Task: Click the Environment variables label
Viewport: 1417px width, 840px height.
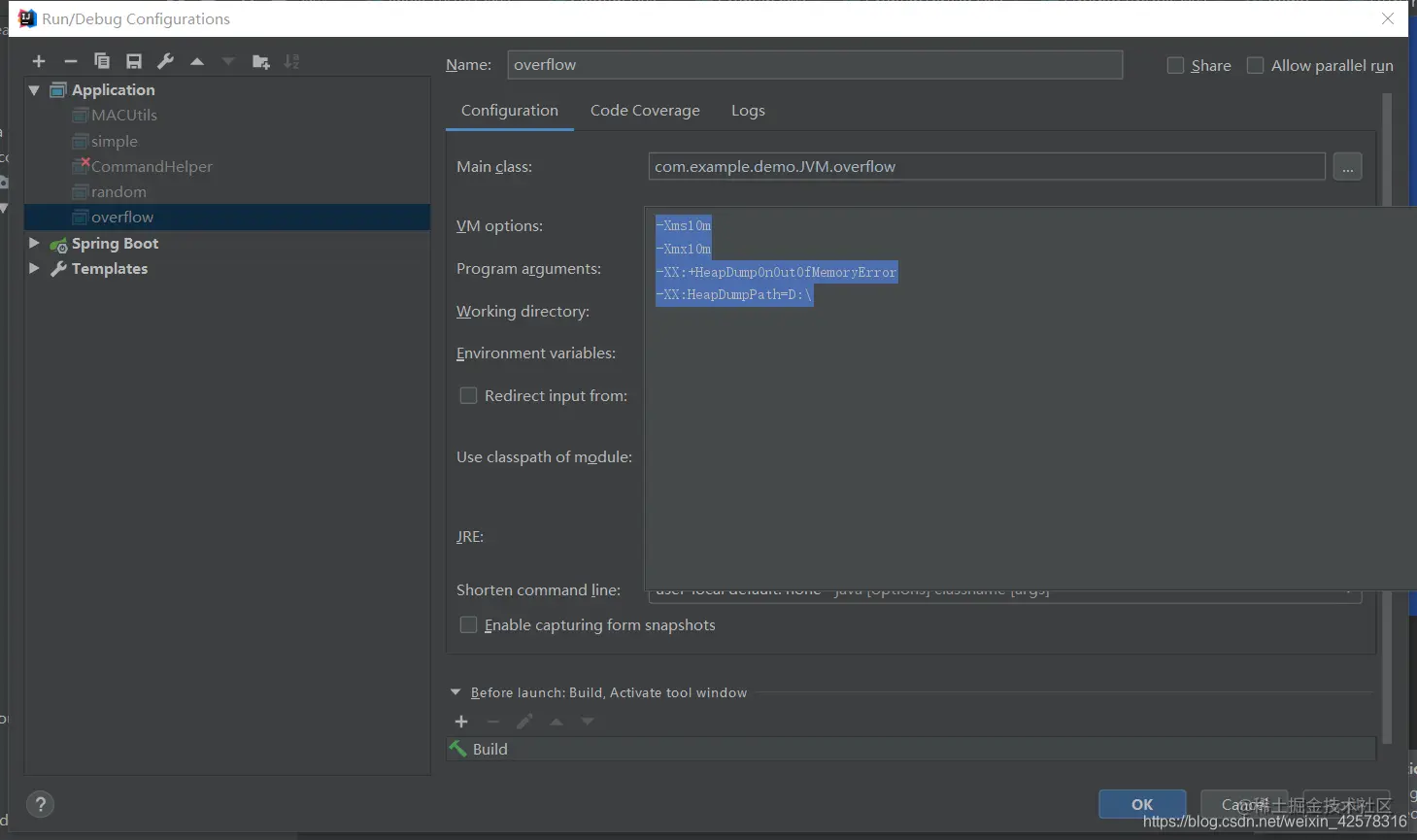Action: (x=536, y=353)
